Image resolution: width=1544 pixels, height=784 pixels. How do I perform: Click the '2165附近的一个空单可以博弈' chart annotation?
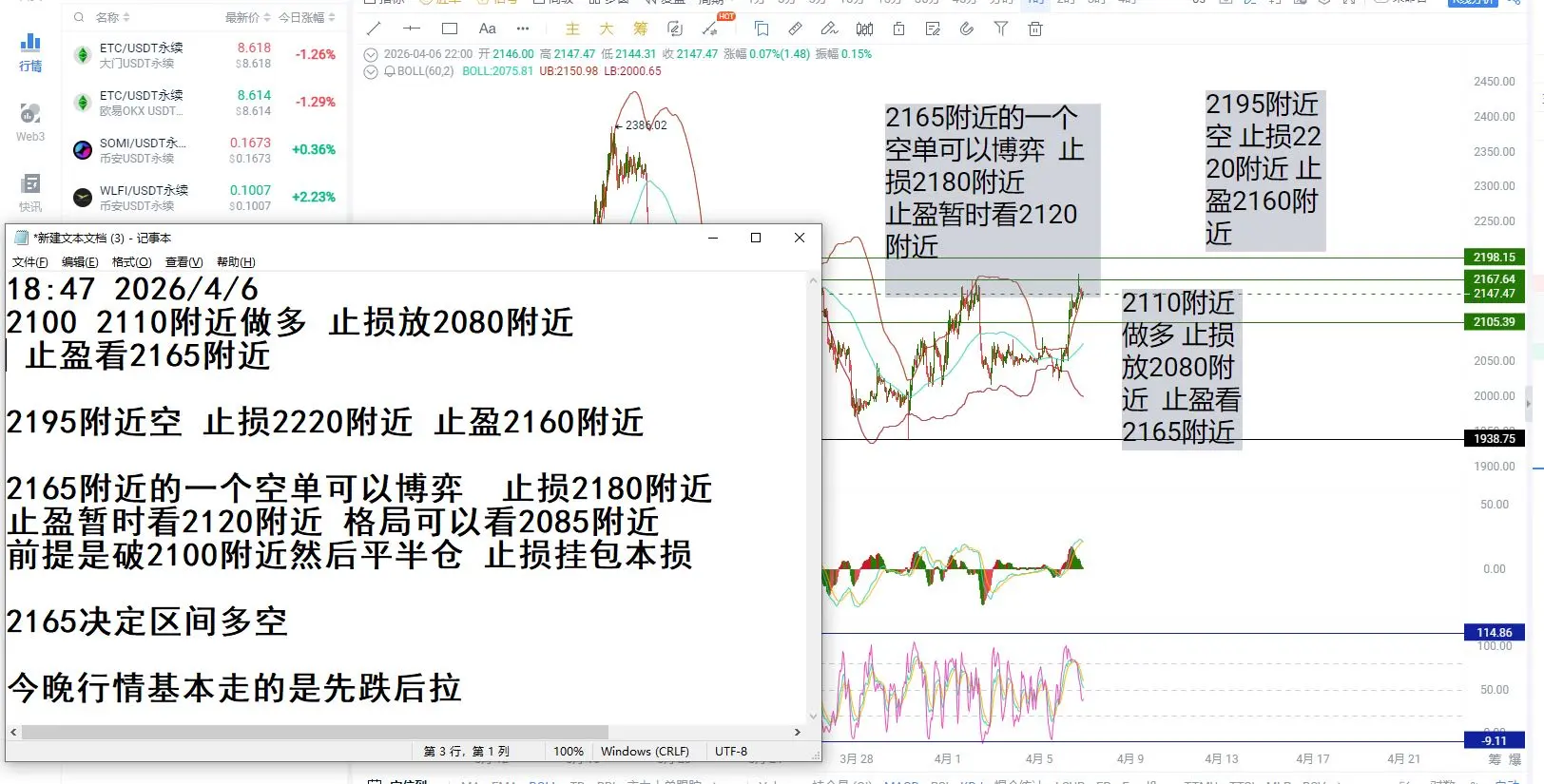(993, 200)
